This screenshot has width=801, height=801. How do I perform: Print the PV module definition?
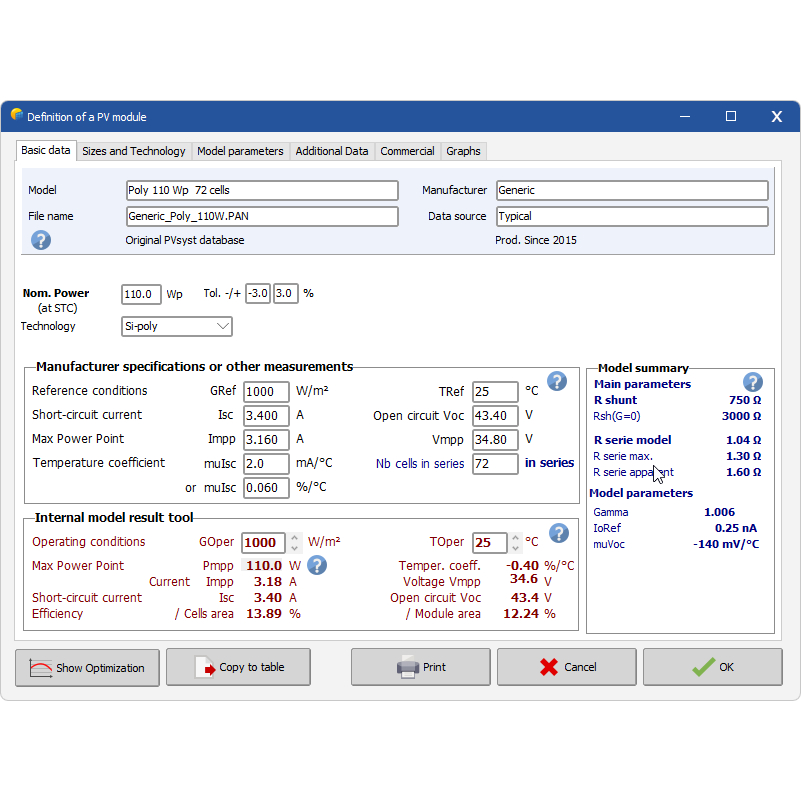pos(420,668)
